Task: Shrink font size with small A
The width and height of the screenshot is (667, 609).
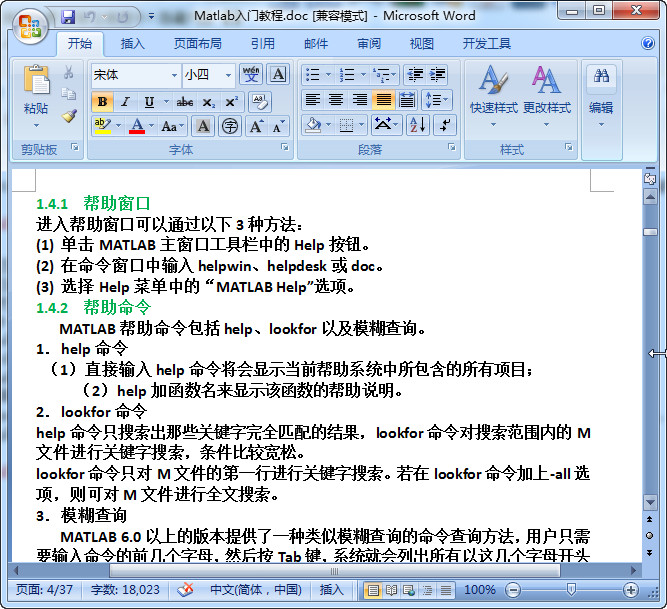Action: pos(279,126)
